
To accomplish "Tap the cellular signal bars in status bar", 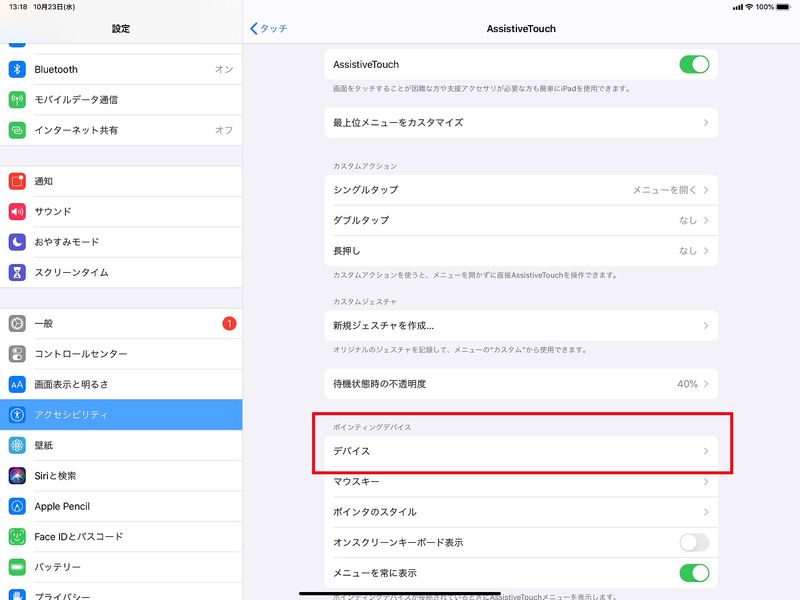I will tap(737, 7).
